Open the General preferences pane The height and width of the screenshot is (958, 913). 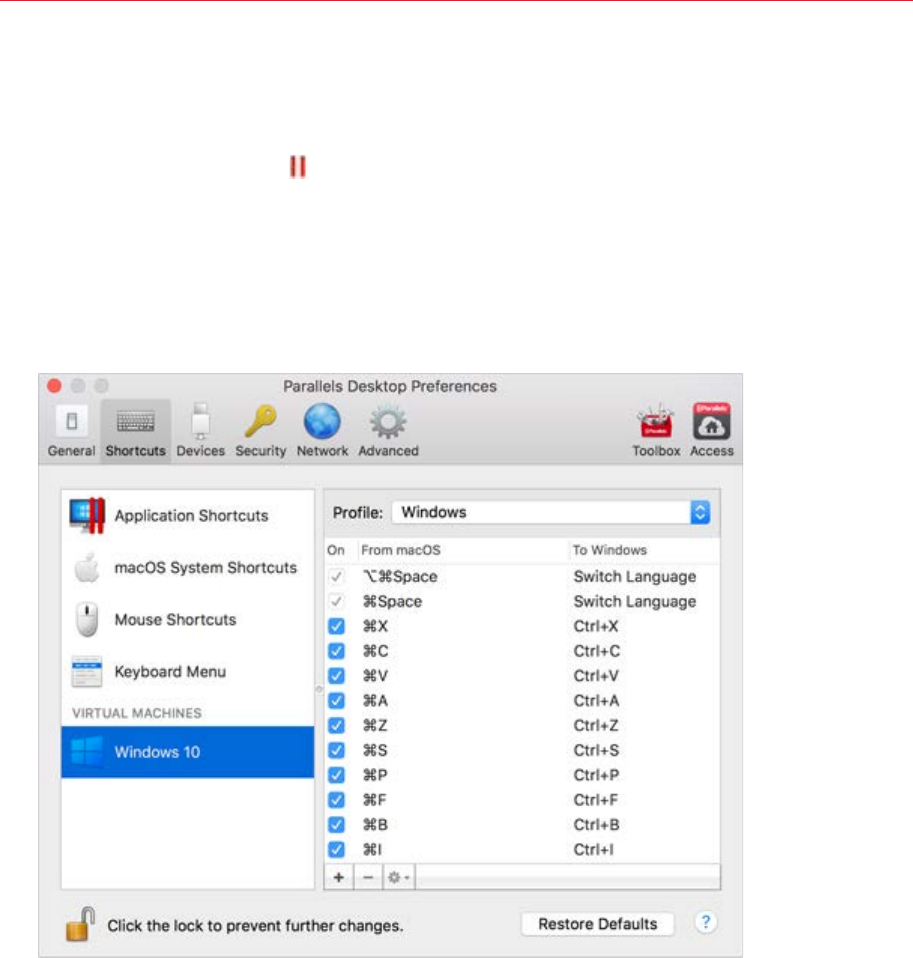[x=72, y=431]
